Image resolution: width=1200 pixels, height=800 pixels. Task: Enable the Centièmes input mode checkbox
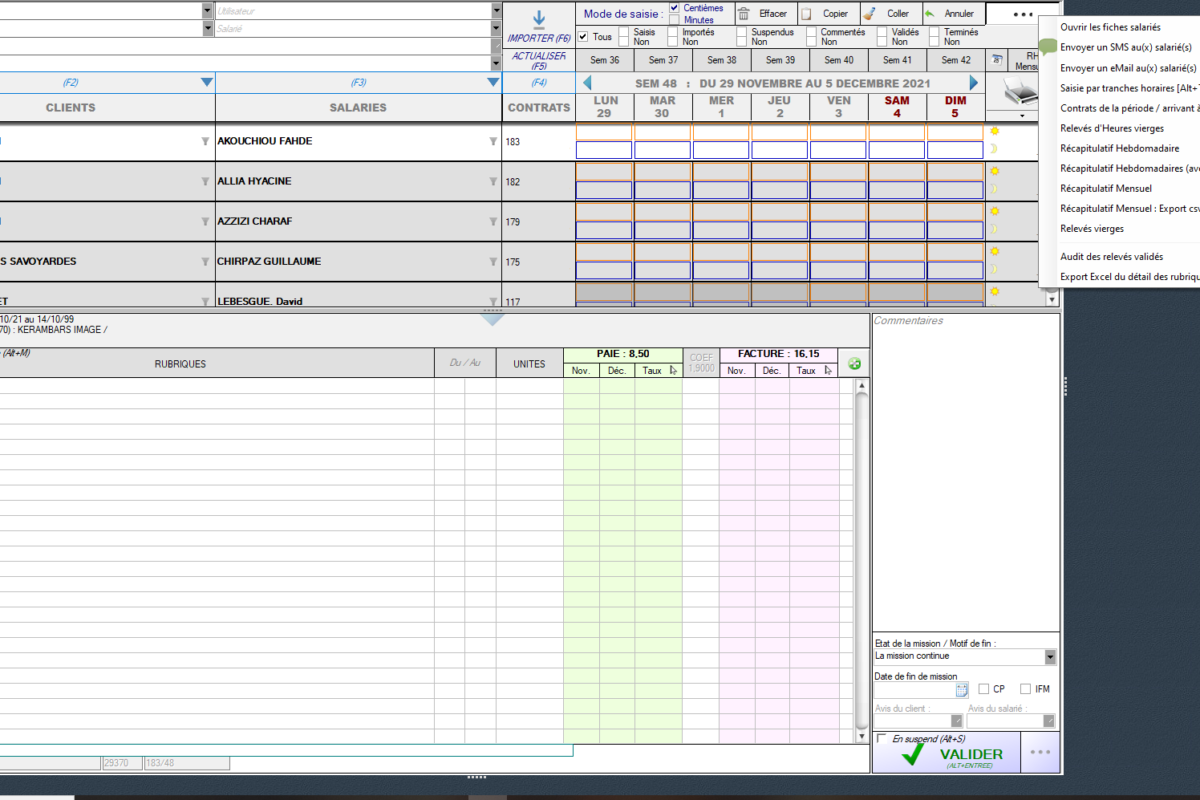pyautogui.click(x=674, y=8)
